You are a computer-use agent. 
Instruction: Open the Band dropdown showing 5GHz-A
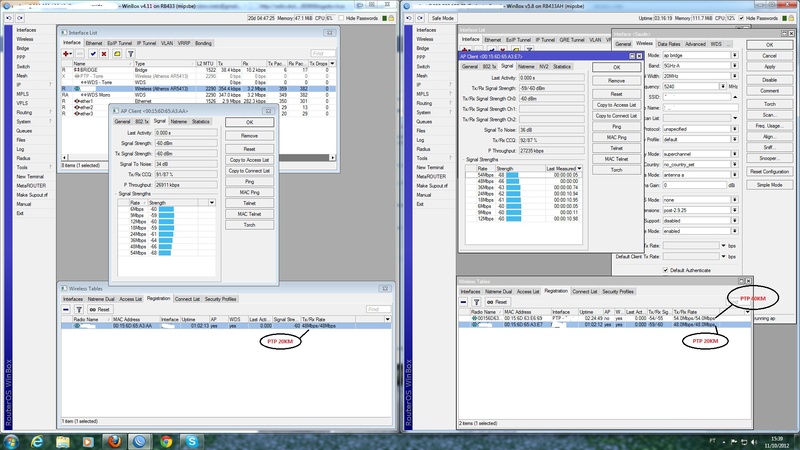coord(735,65)
